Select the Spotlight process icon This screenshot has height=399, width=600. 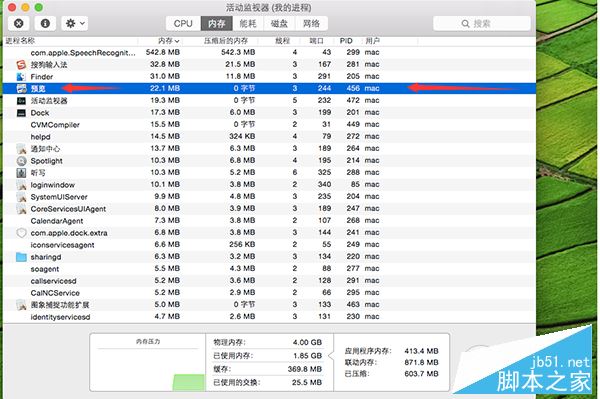(21, 161)
